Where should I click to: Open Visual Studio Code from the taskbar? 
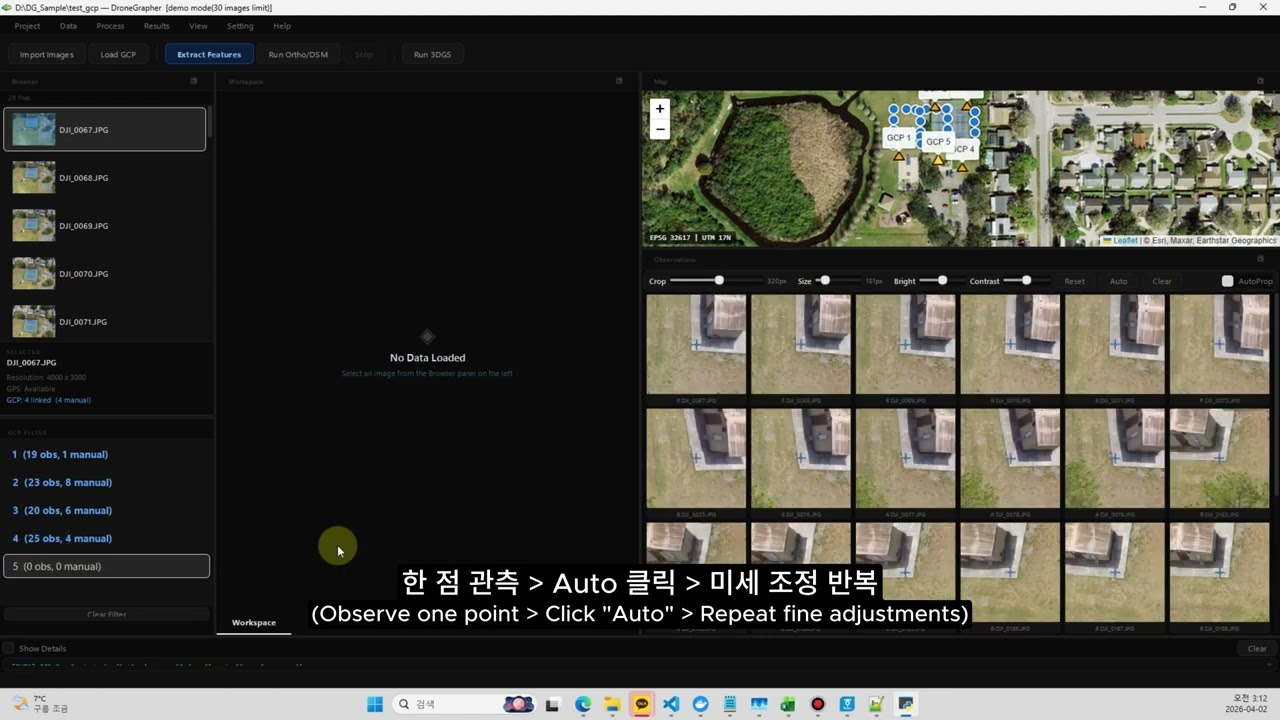[671, 704]
